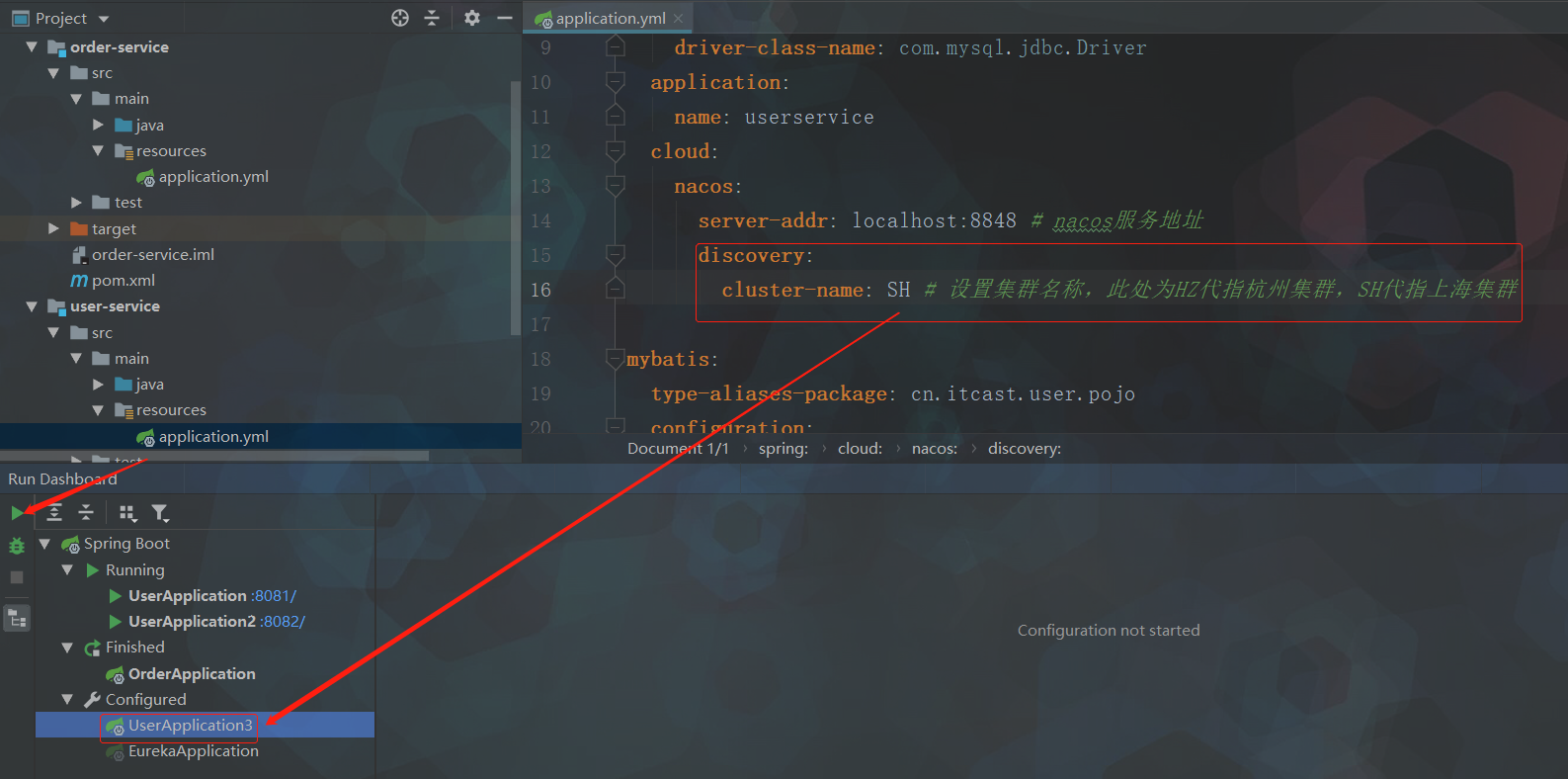This screenshot has width=1568, height=779.
Task: Collapse the Running group
Action: pyautogui.click(x=67, y=569)
